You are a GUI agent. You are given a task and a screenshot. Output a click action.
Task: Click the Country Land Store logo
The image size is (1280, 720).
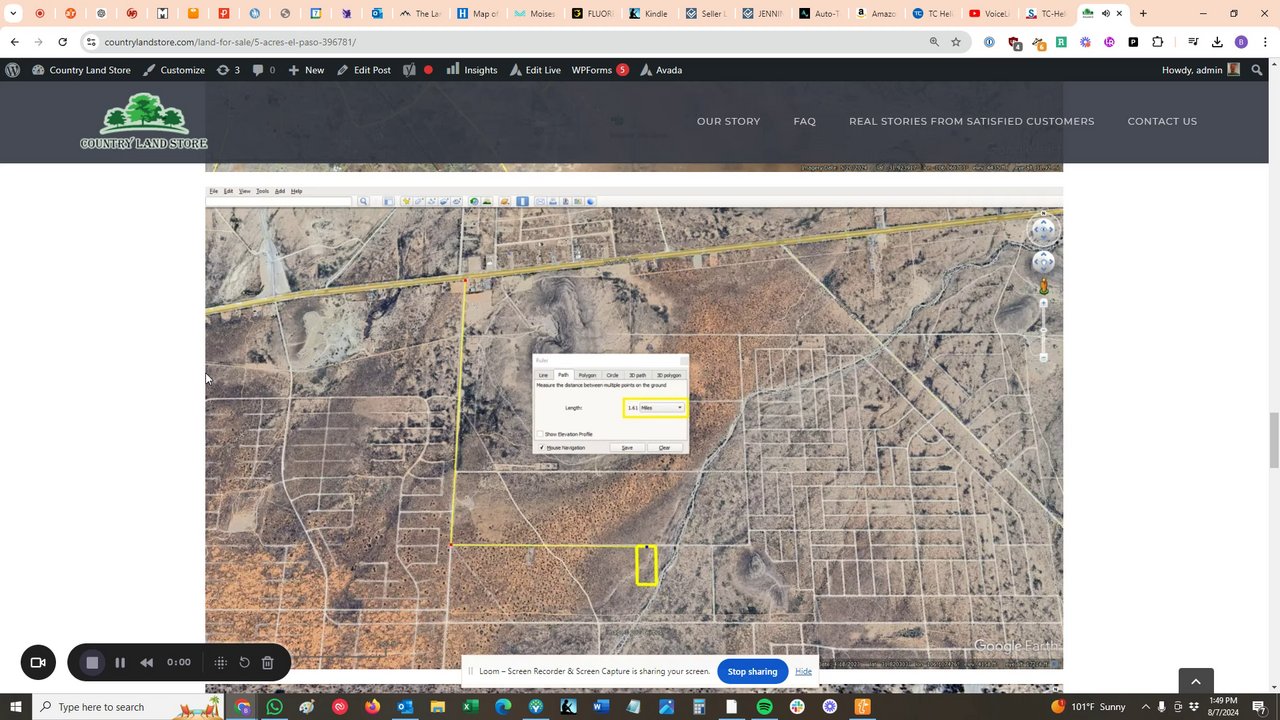click(x=143, y=121)
